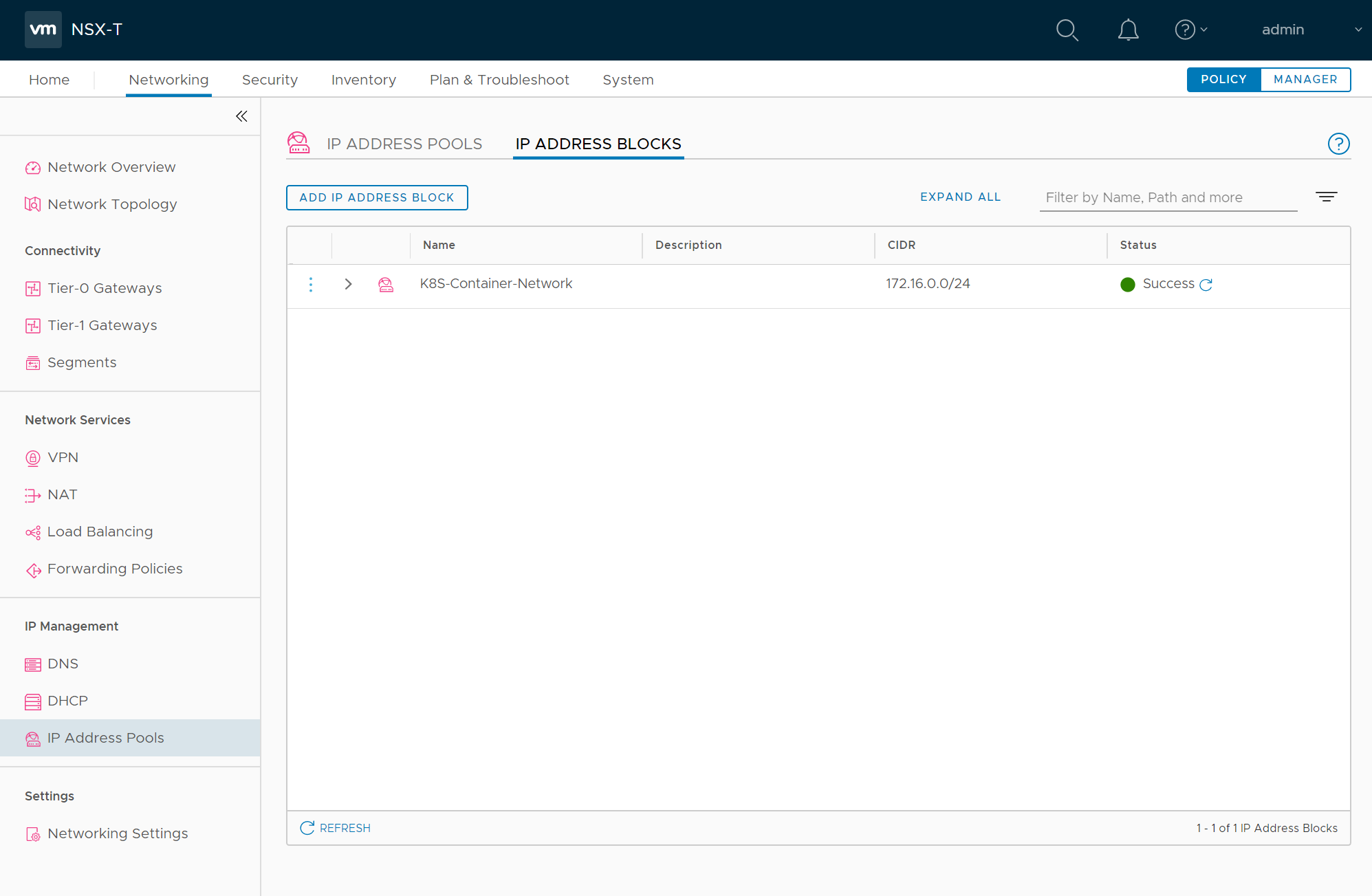Open the Inventory tab

pos(364,80)
